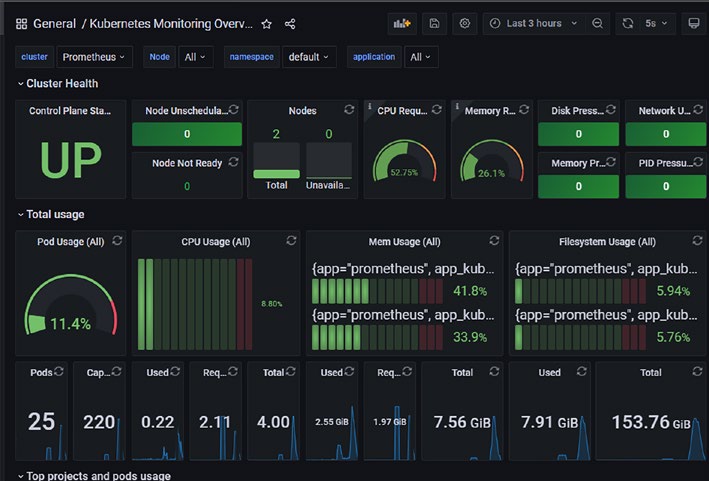The image size is (709, 481).
Task: Open the Node All dropdown
Action: [196, 57]
